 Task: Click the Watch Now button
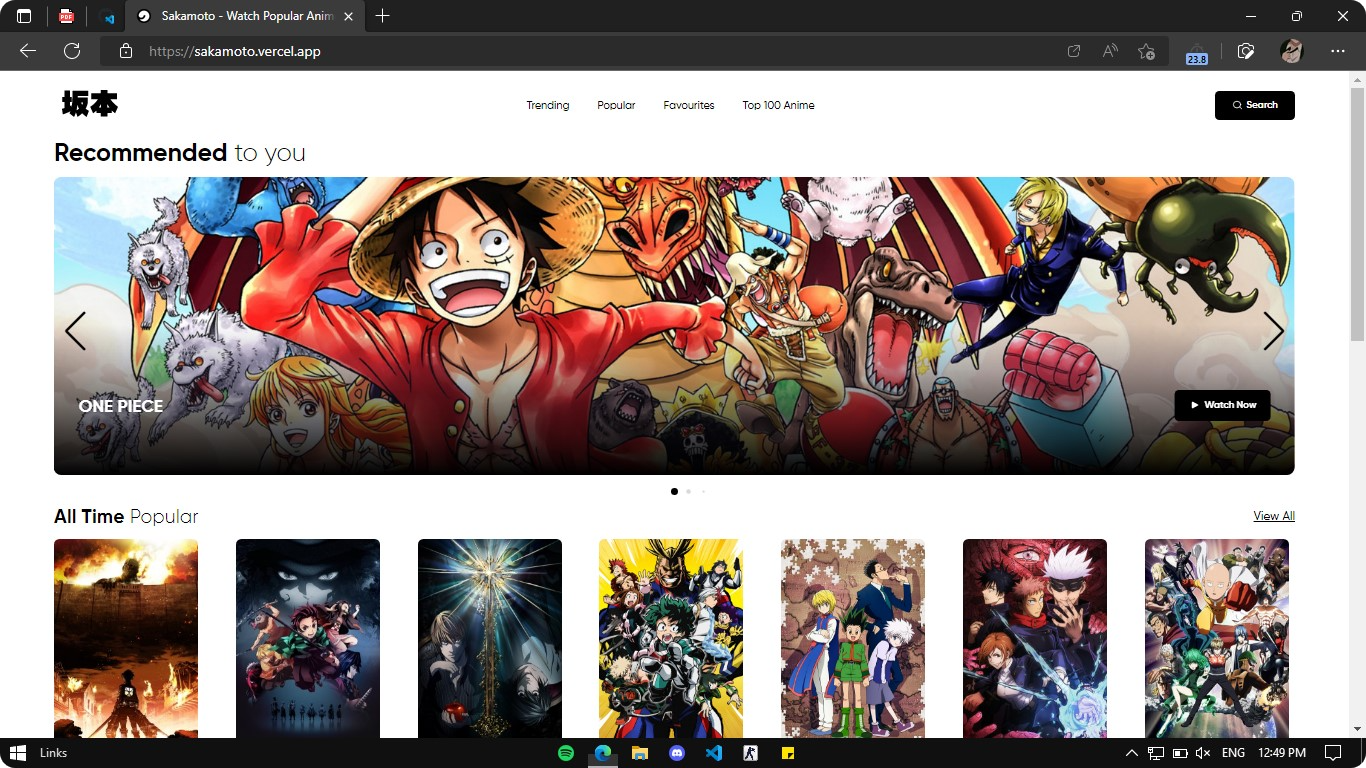click(x=1222, y=405)
